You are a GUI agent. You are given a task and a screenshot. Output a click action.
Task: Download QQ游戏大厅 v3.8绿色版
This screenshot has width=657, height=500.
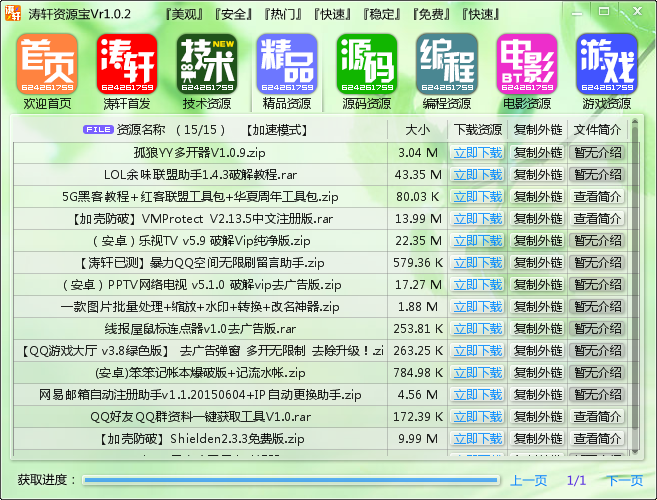[x=478, y=350]
